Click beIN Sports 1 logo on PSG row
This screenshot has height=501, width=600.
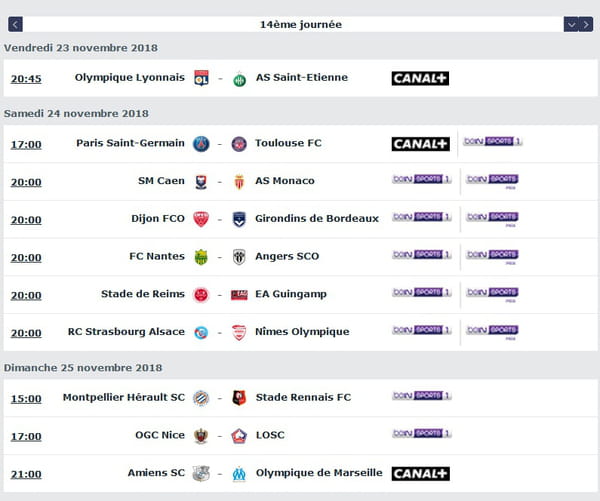click(493, 141)
